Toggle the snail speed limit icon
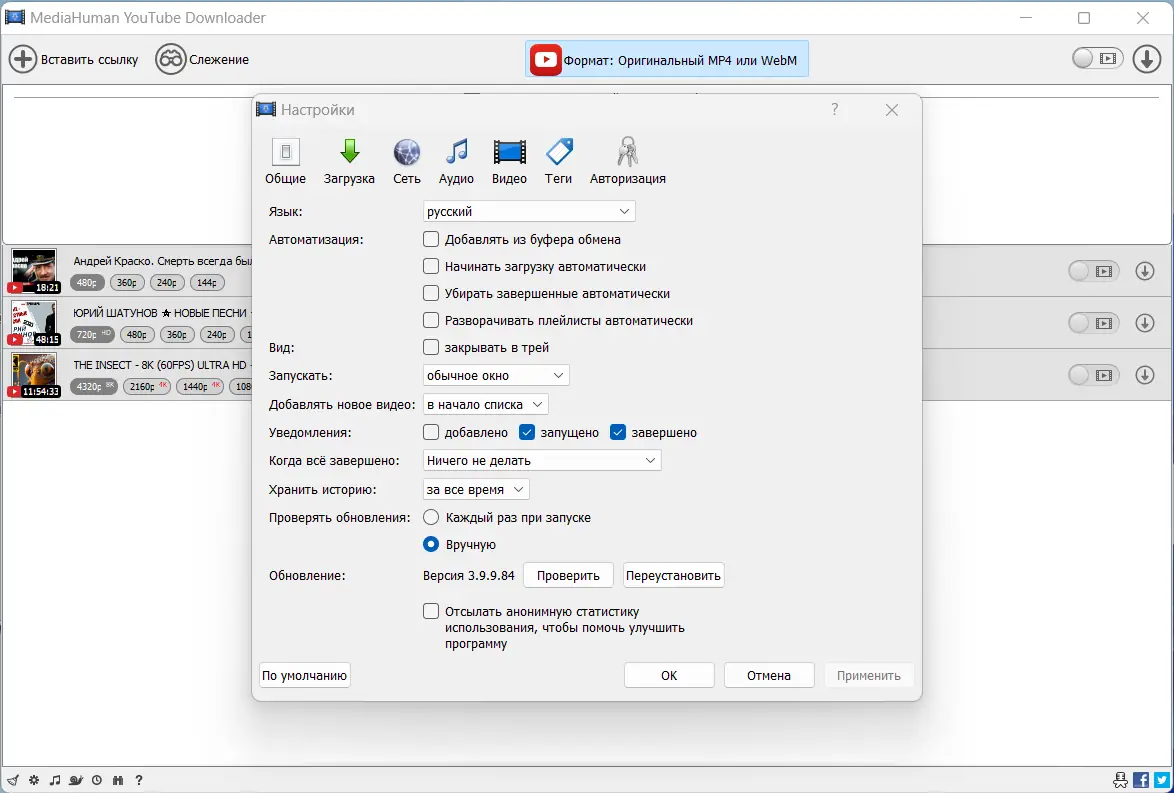This screenshot has width=1174, height=793. click(76, 780)
